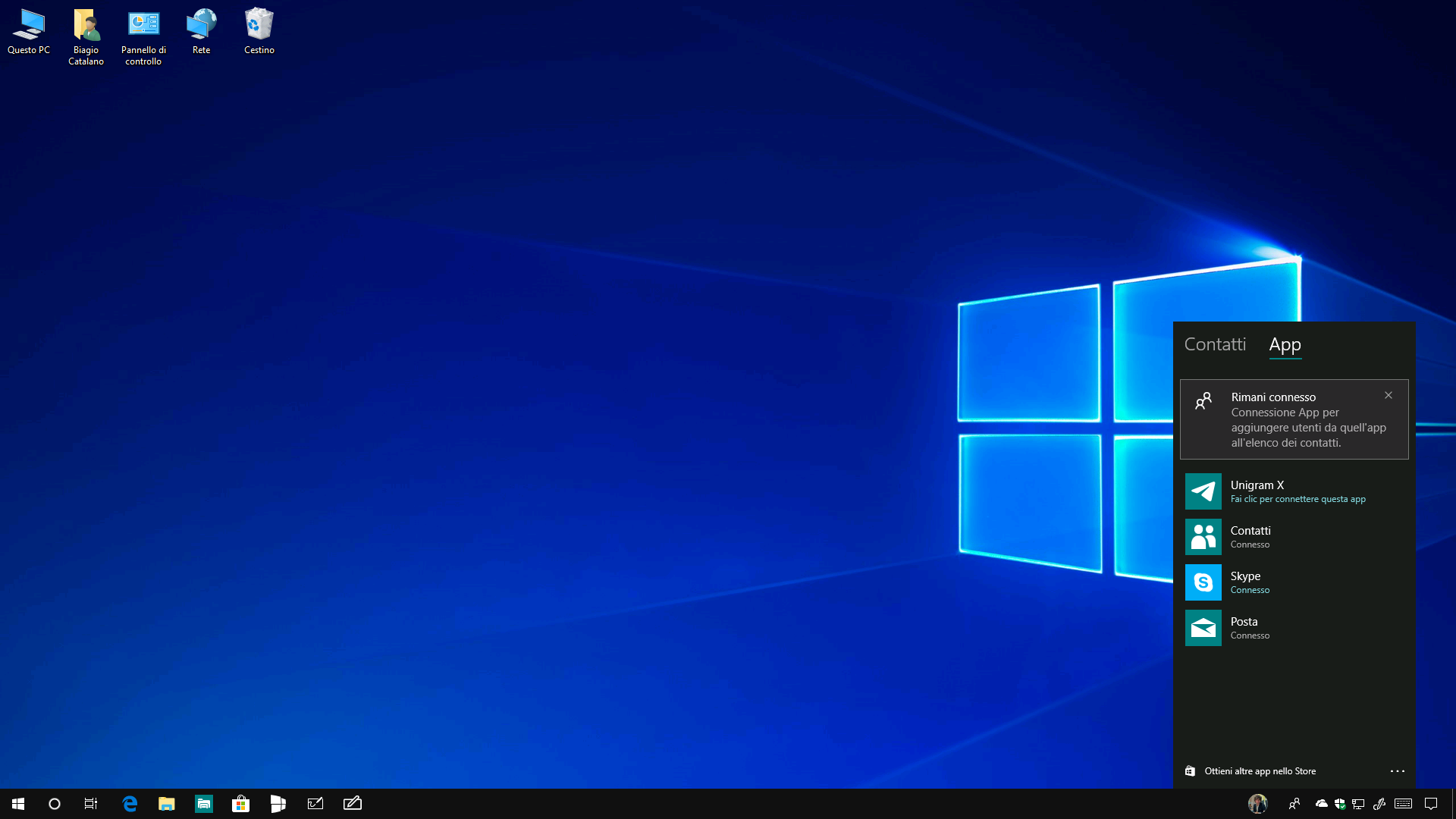Select the Biagio Catalano folder icon
The width and height of the screenshot is (1456, 819).
(x=86, y=36)
